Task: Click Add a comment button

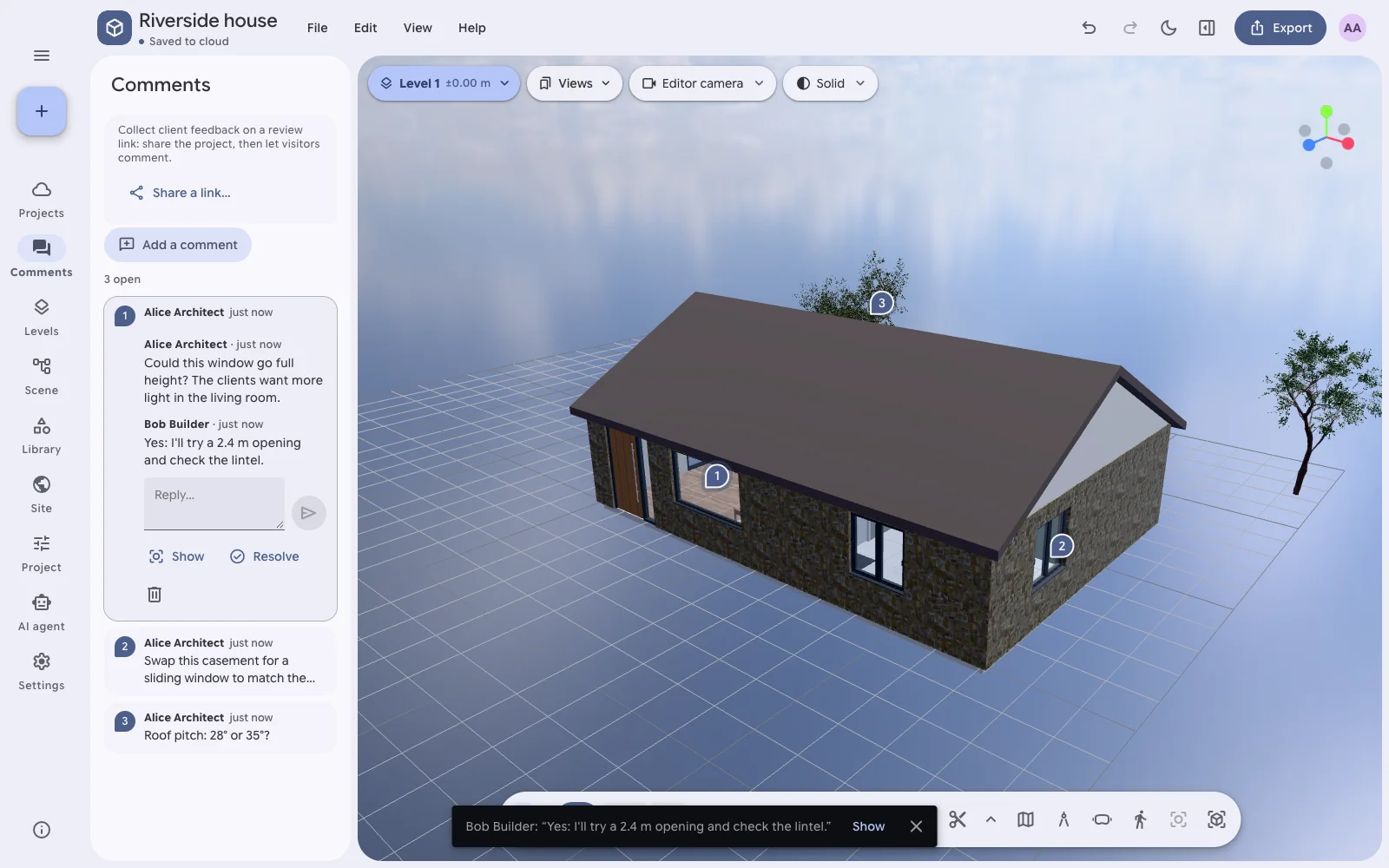Action: pos(178,245)
